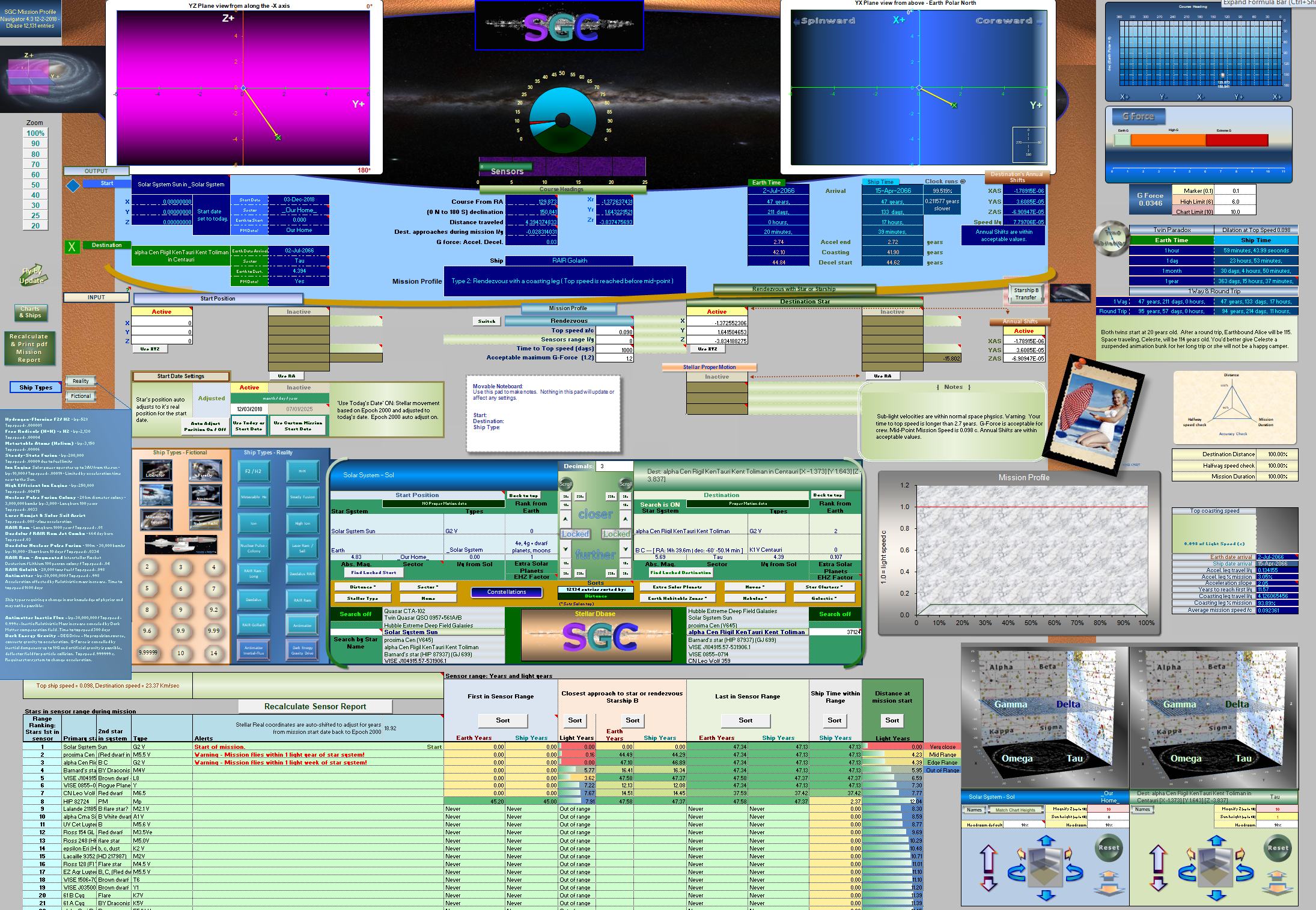
Task: Tilt Sol chart down with blue arrow
Action: point(1047,895)
